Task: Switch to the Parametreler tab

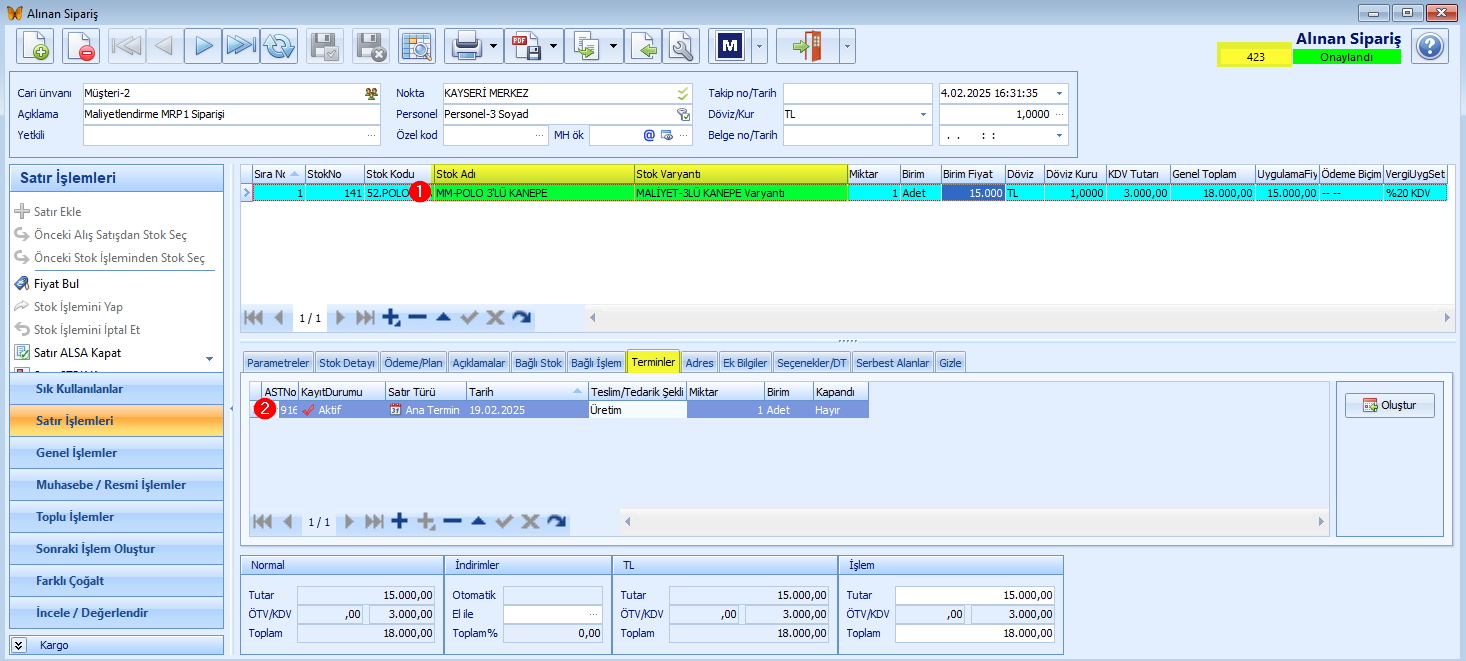Action: click(278, 362)
